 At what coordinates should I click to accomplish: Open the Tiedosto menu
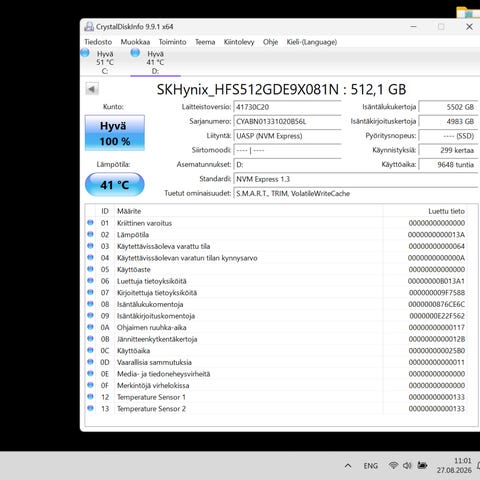[x=98, y=42]
